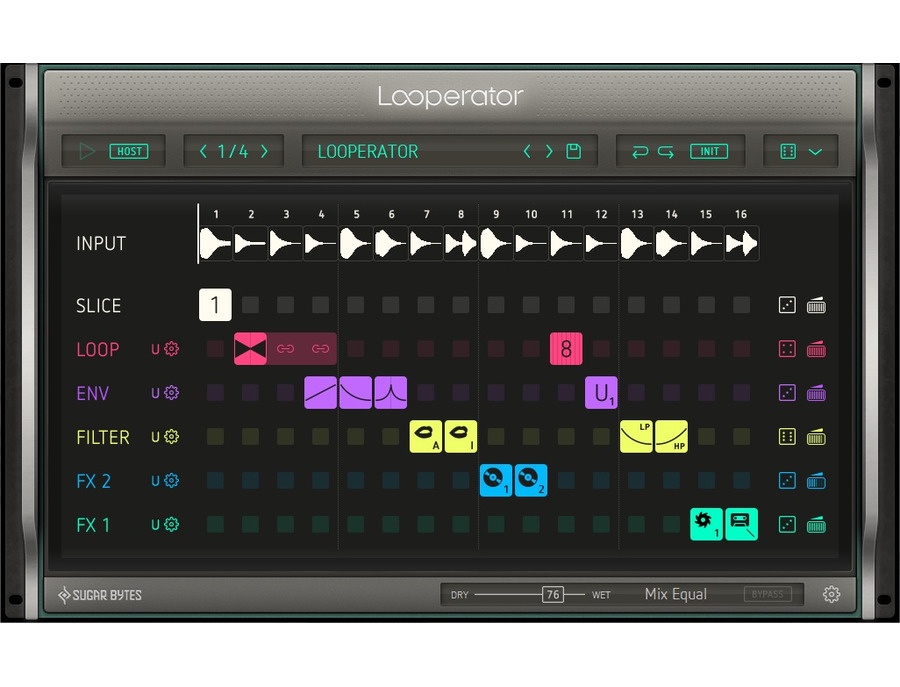
Task: Click the green saw blade FX 1 step
Action: point(706,524)
